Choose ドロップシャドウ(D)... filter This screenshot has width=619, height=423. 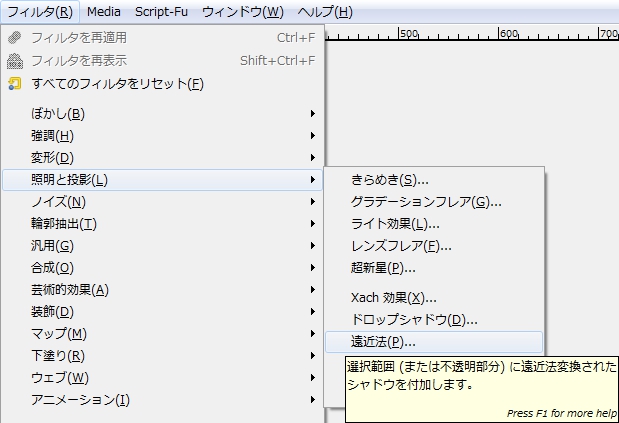click(434, 320)
